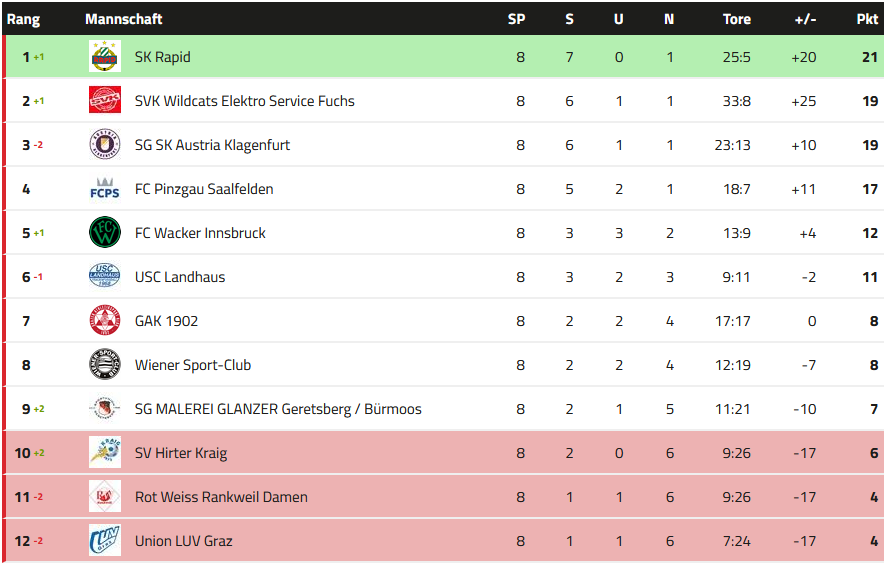This screenshot has height=565, width=888.
Task: Click the FC Wacker Innsbruck logo
Action: (x=104, y=233)
